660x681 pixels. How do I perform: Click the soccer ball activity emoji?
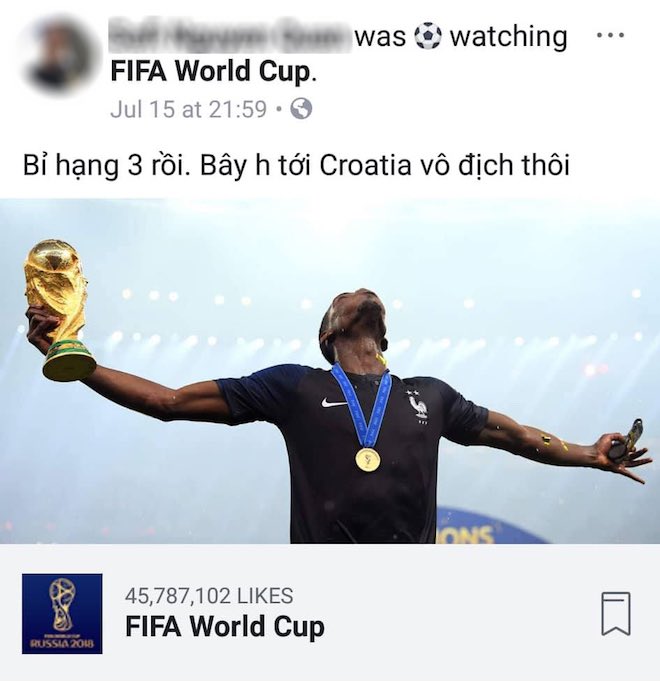coord(428,36)
